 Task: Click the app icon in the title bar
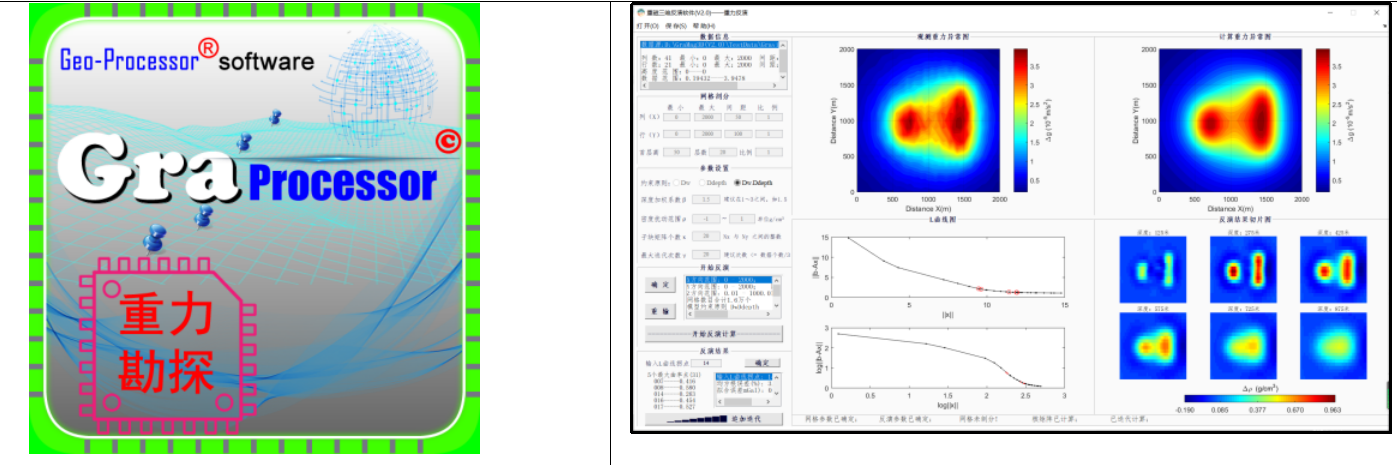pos(641,11)
